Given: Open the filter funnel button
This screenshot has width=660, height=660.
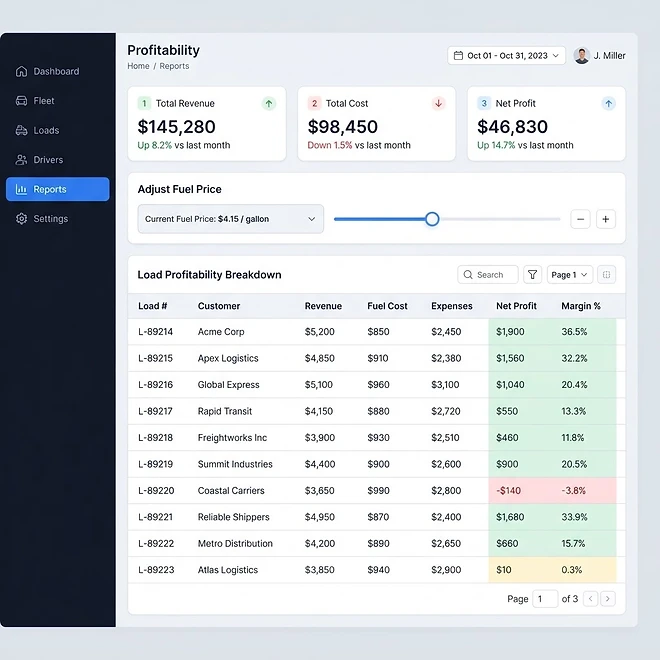Looking at the screenshot, I should coord(532,274).
